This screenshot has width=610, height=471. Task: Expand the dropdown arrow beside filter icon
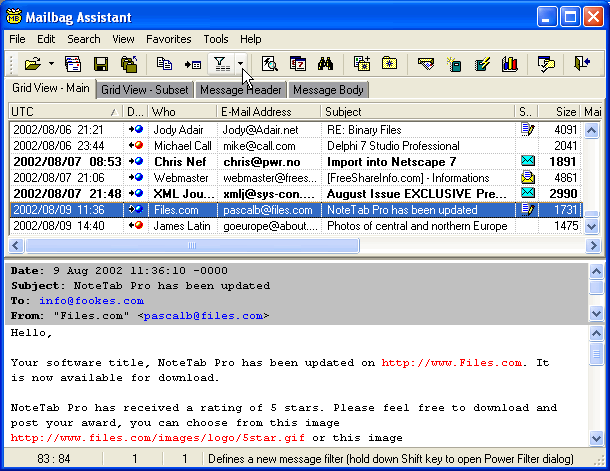tap(241, 64)
